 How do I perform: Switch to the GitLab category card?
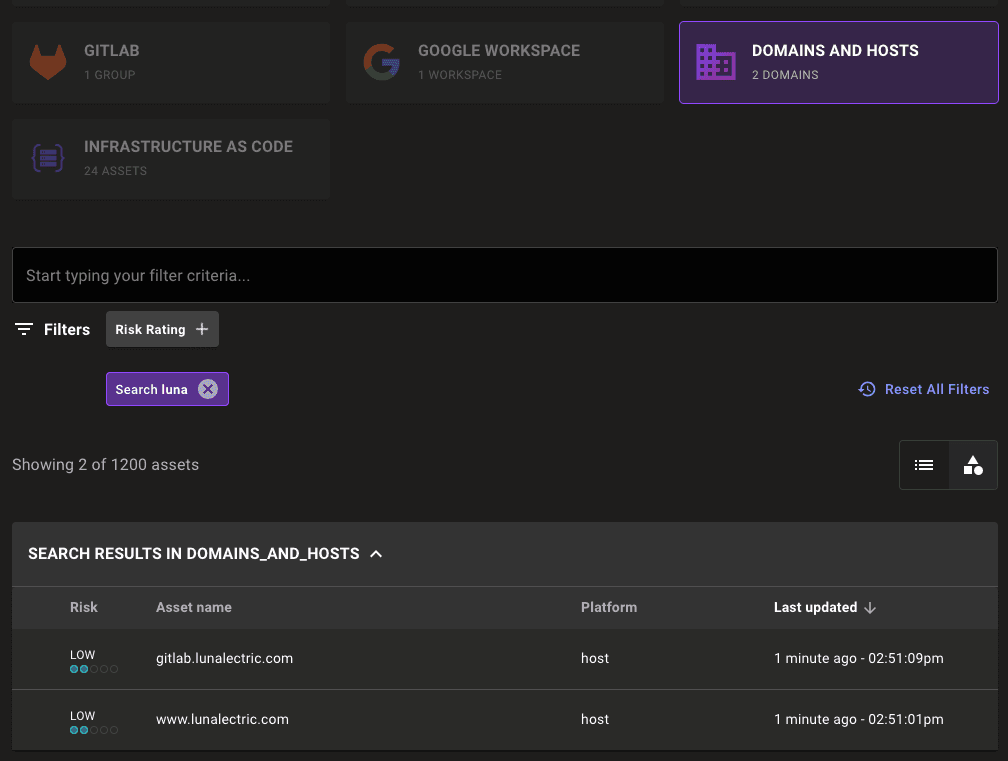pyautogui.click(x=170, y=62)
